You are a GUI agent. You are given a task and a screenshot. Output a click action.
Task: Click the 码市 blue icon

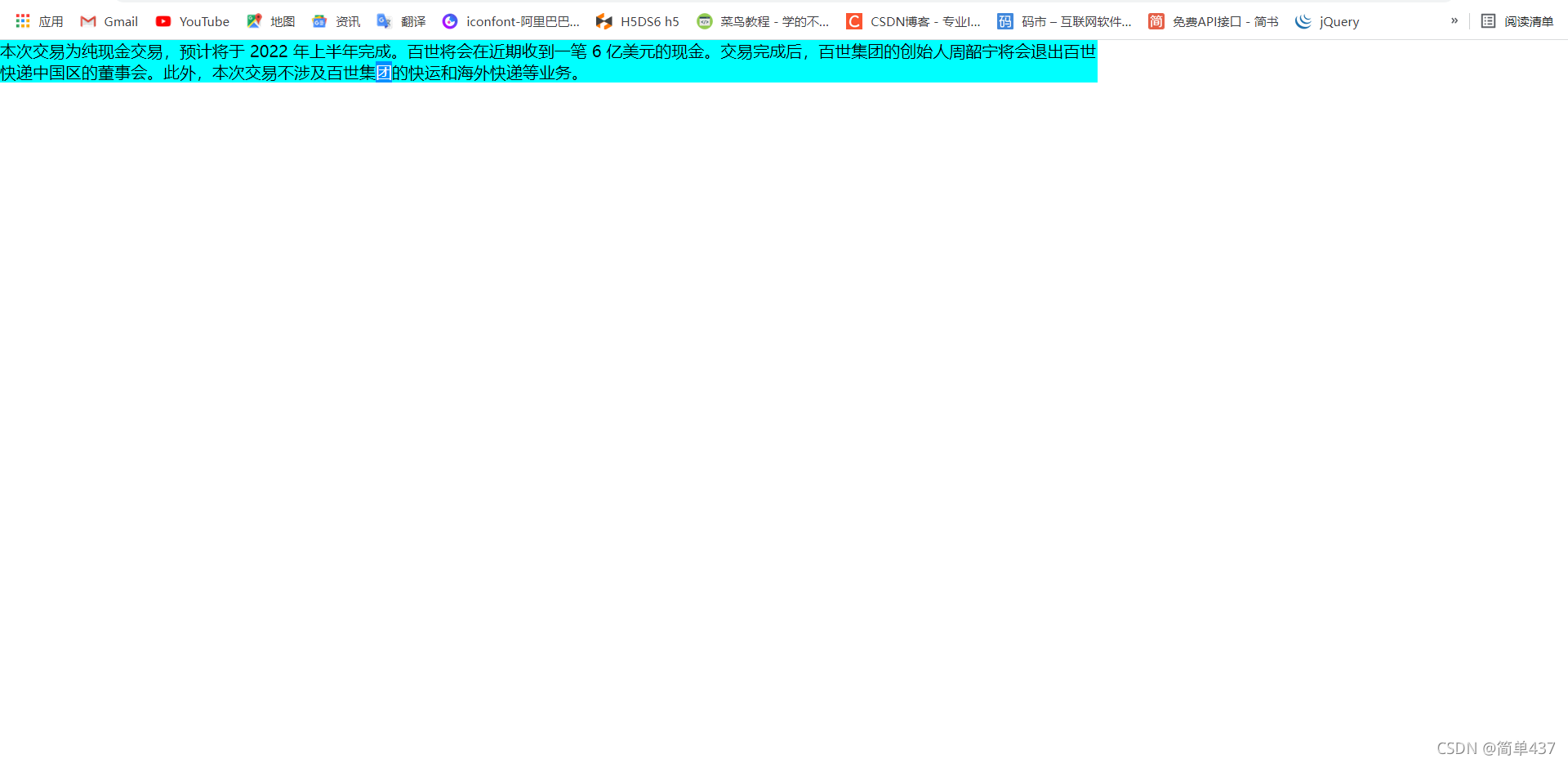tap(1005, 21)
